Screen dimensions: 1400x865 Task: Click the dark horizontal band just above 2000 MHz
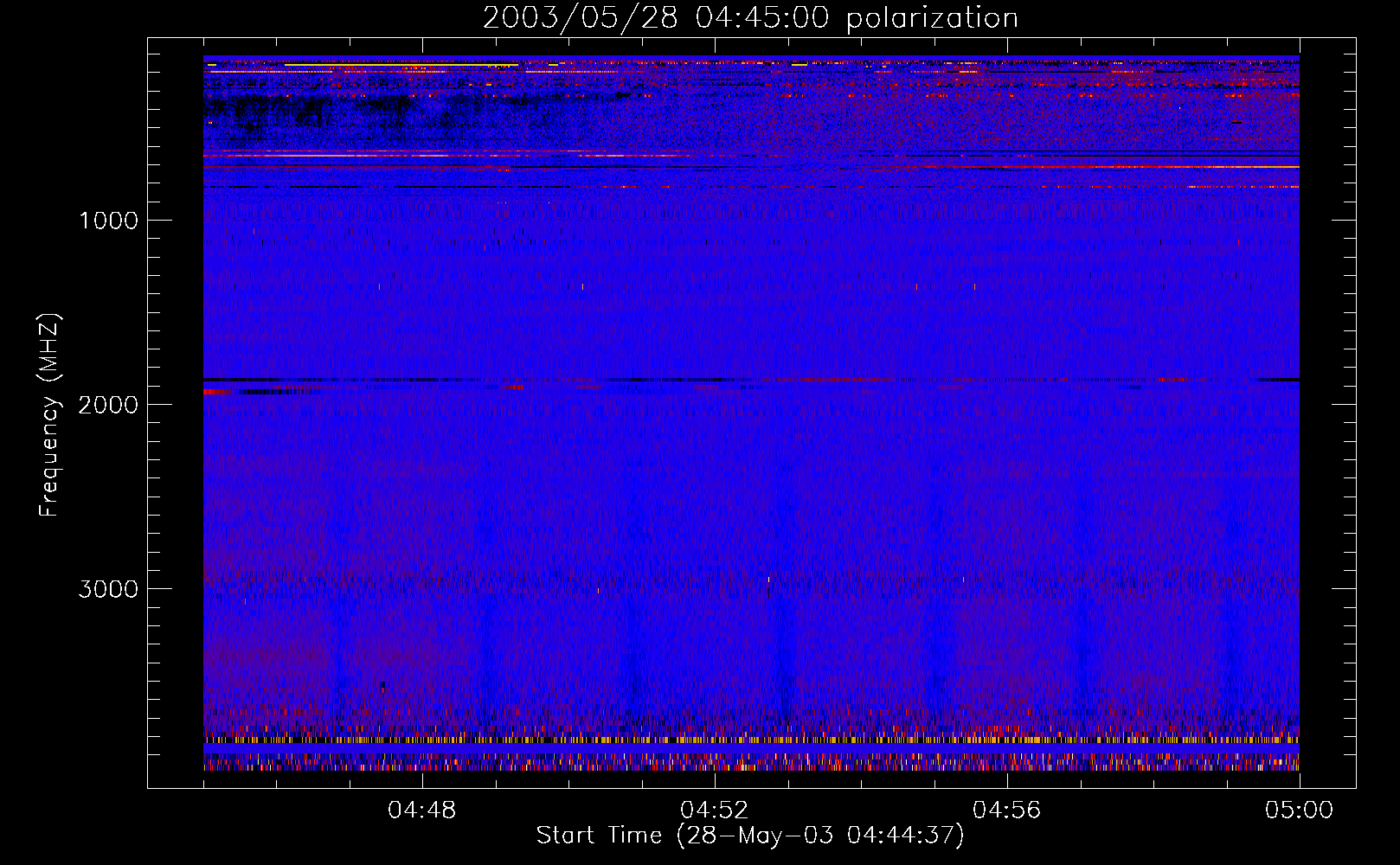point(751,380)
